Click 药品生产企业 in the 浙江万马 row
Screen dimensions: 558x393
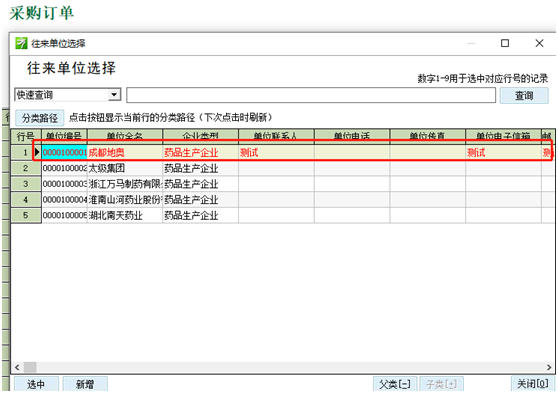point(200,184)
